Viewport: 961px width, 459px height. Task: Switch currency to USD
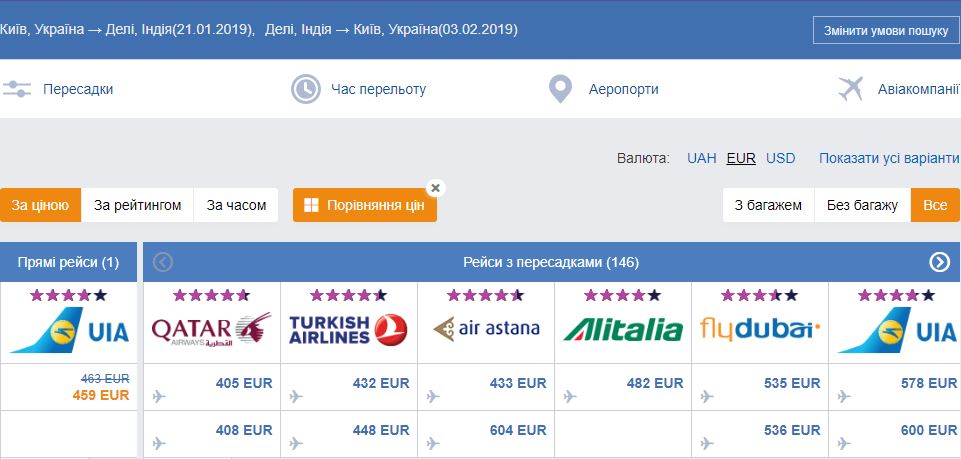[781, 158]
